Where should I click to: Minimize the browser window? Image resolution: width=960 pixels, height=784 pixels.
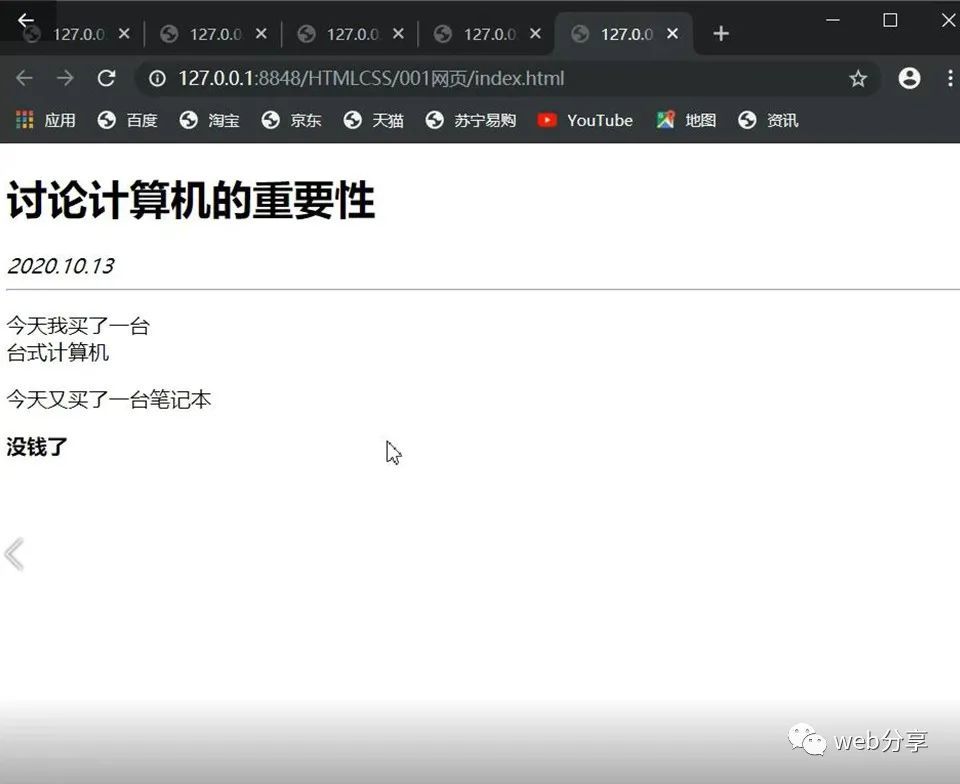click(x=833, y=20)
